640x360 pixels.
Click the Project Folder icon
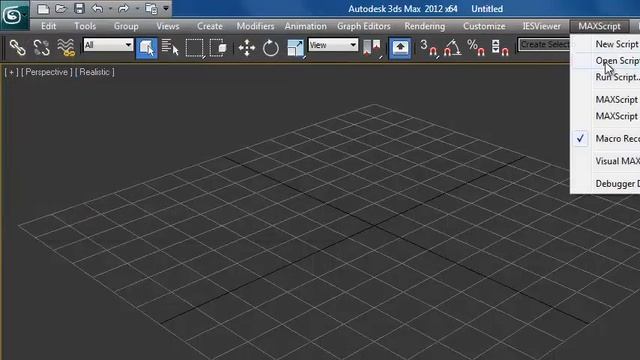pos(151,9)
